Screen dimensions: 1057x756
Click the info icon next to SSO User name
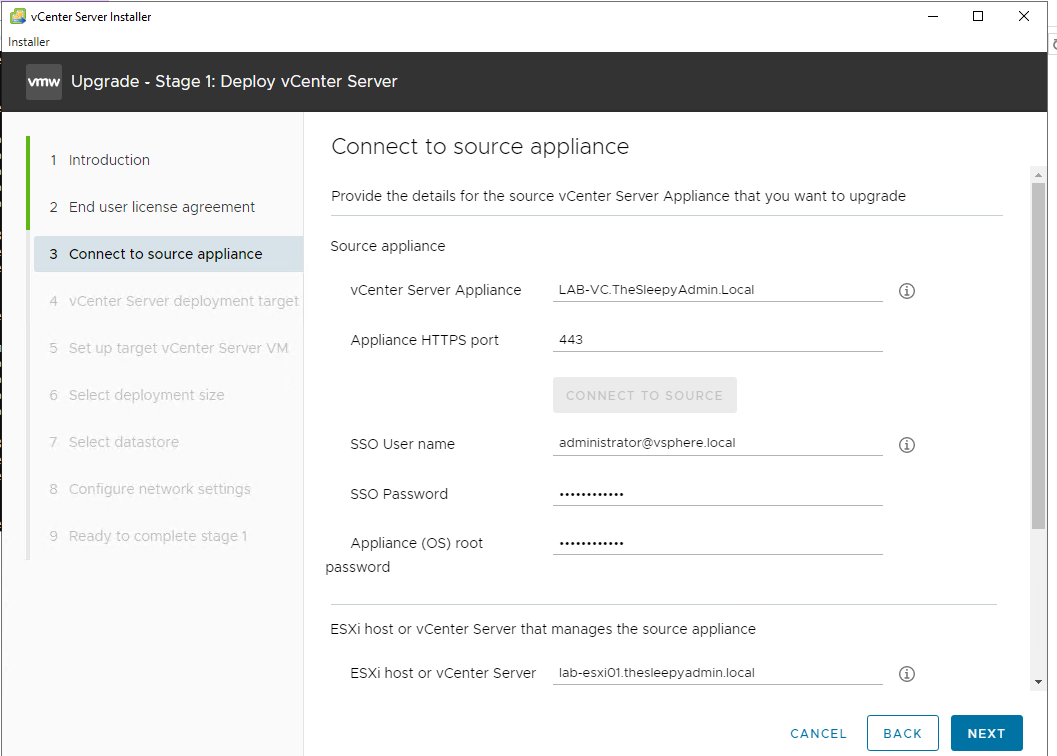tap(906, 444)
